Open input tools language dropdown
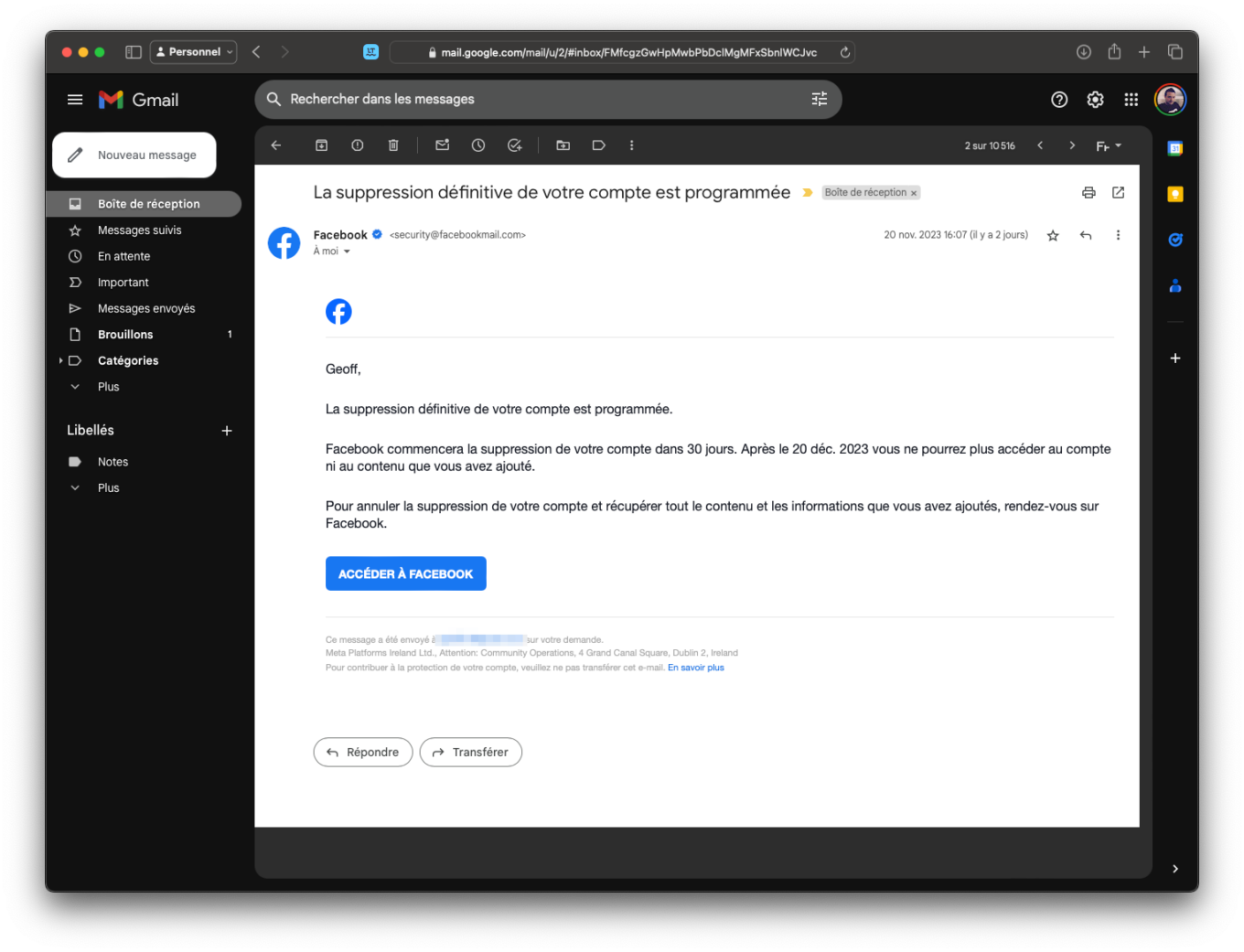Screen dimensions: 1244x952 [1109, 145]
